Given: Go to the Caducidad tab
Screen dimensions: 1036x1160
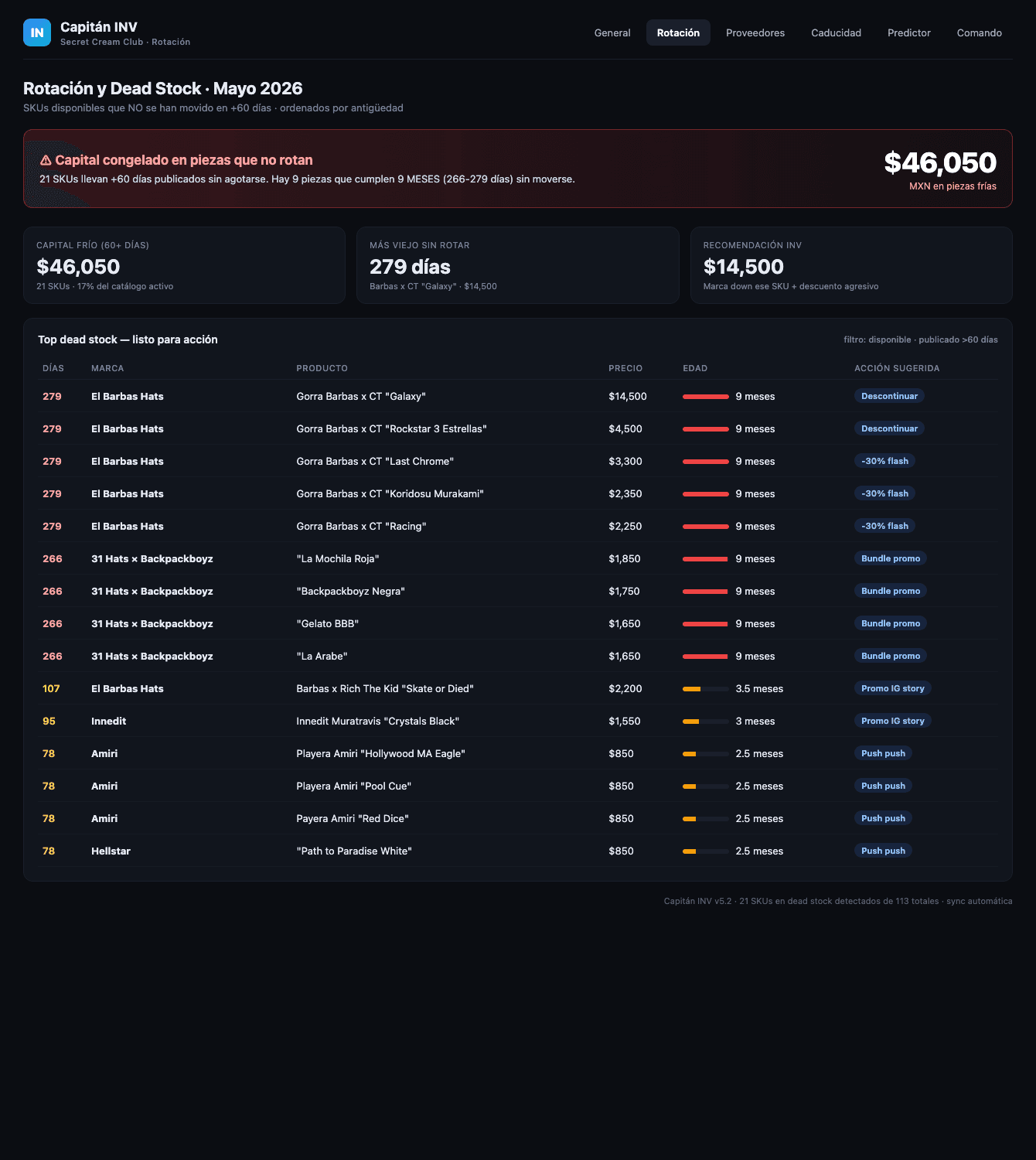Looking at the screenshot, I should coord(836,32).
